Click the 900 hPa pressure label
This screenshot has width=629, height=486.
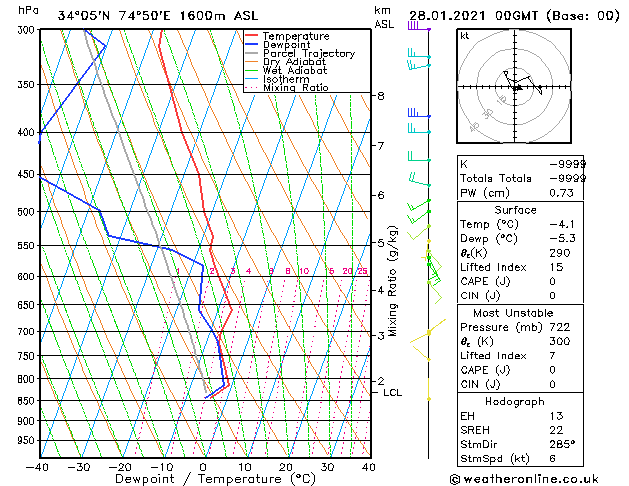coord(28,421)
